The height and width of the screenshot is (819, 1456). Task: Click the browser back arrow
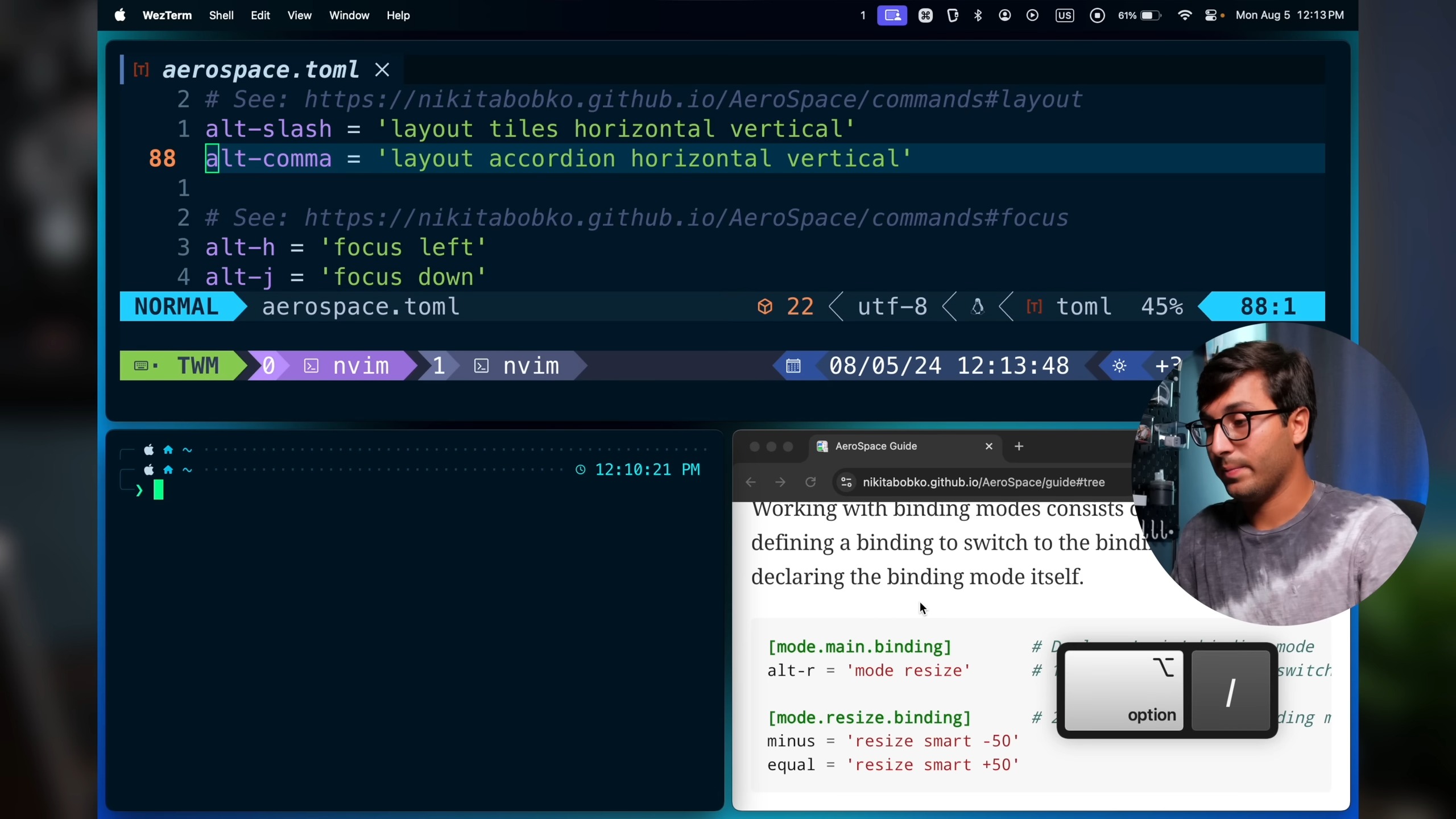pos(751,482)
